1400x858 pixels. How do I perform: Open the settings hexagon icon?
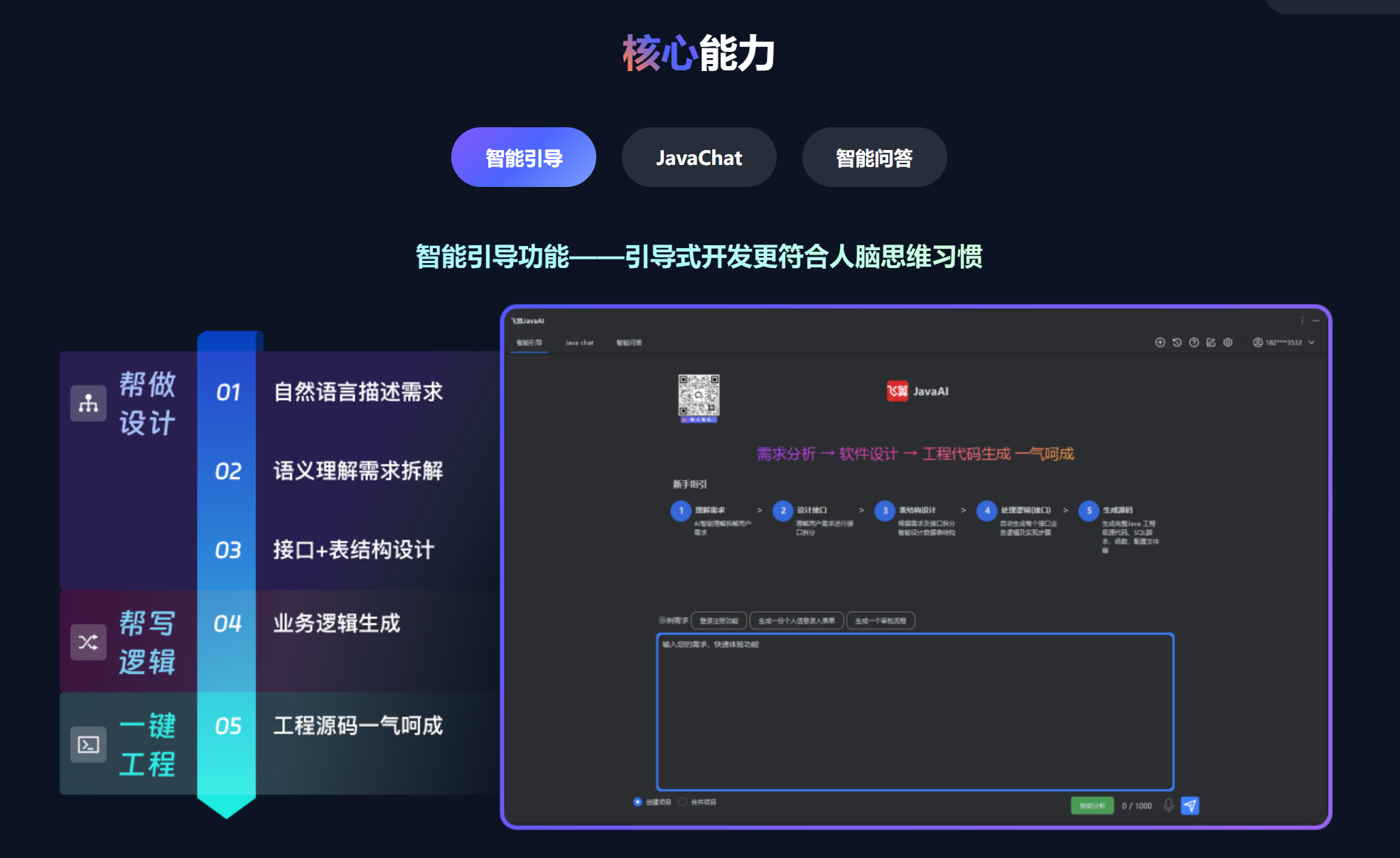tap(1228, 343)
